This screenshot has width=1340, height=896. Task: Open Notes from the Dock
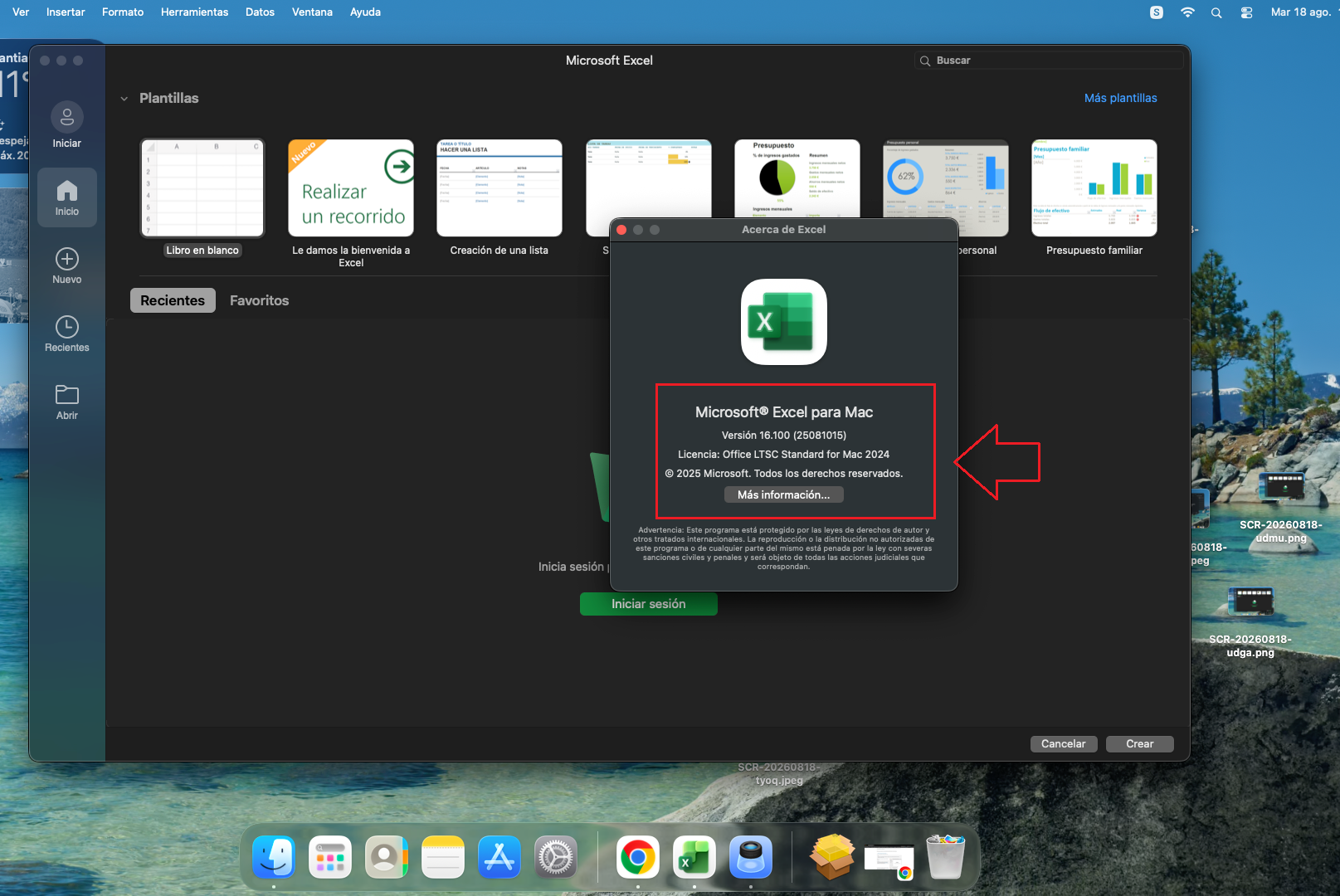click(443, 857)
